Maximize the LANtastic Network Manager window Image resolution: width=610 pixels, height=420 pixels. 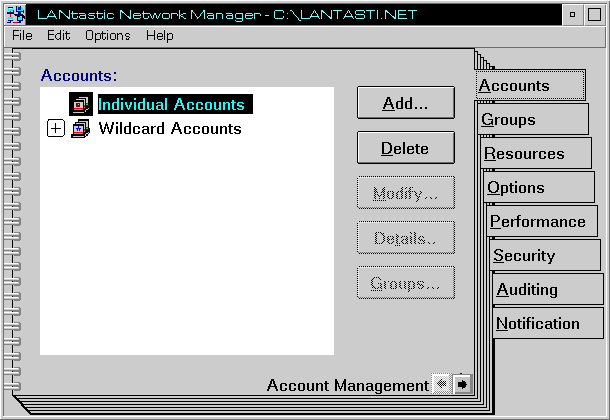tap(594, 15)
